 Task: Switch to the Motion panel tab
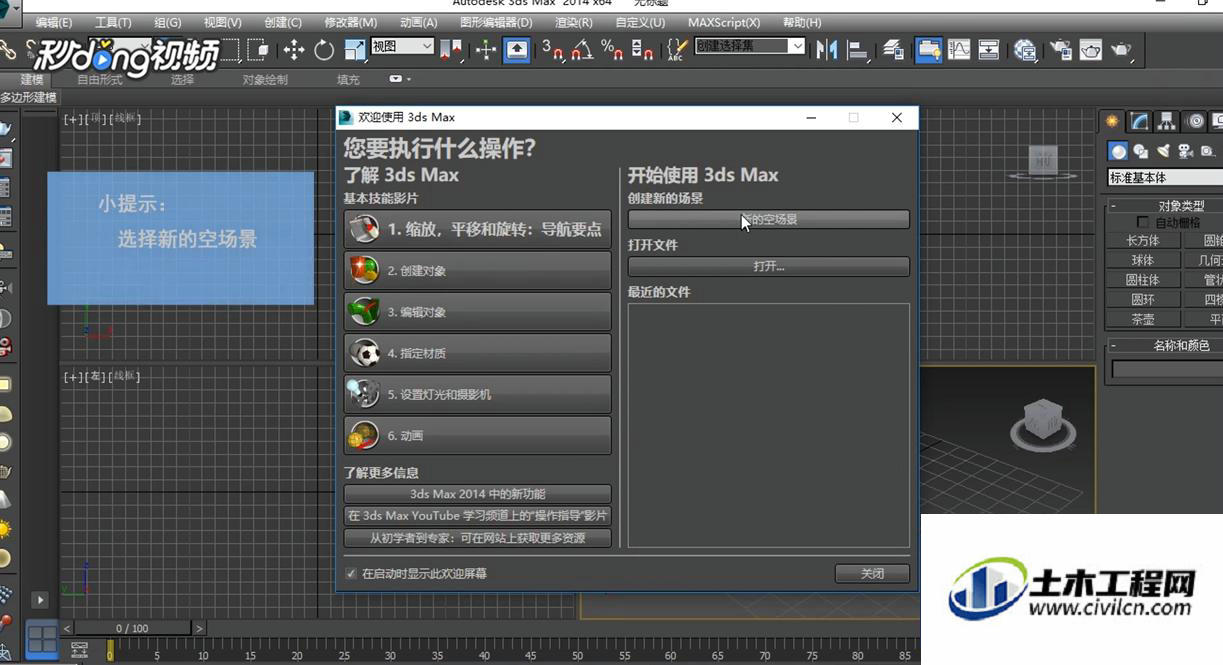coord(1196,121)
